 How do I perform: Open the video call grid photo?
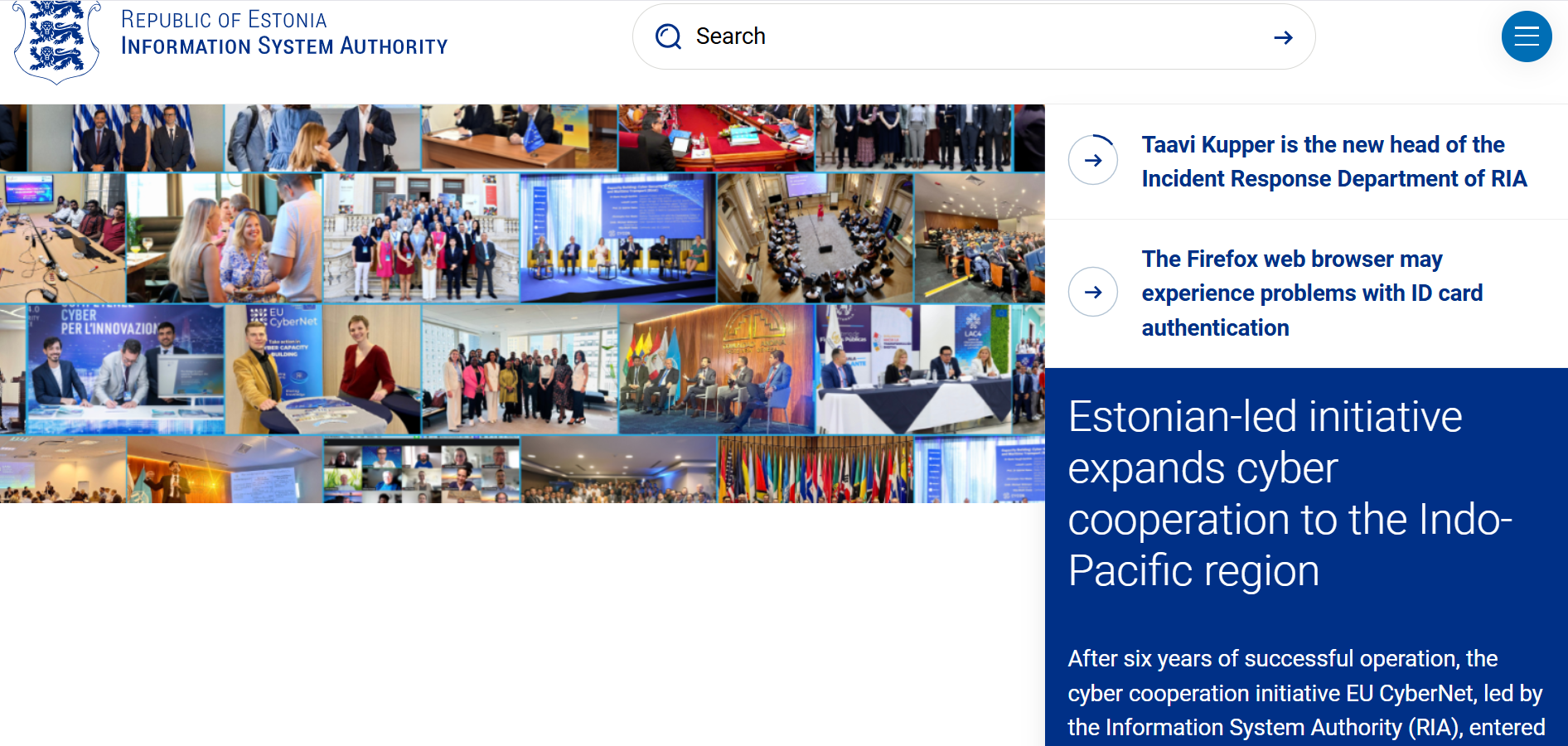tap(421, 470)
